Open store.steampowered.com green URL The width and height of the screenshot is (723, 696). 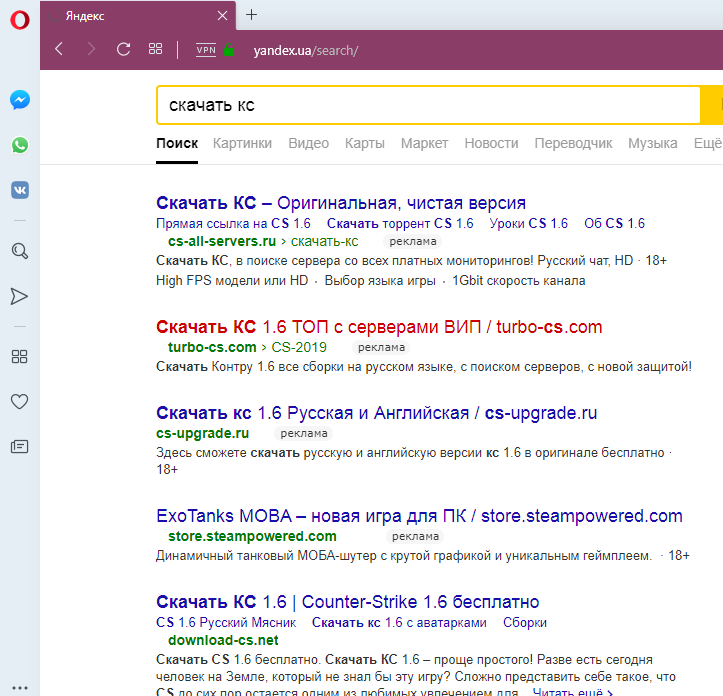tap(252, 536)
